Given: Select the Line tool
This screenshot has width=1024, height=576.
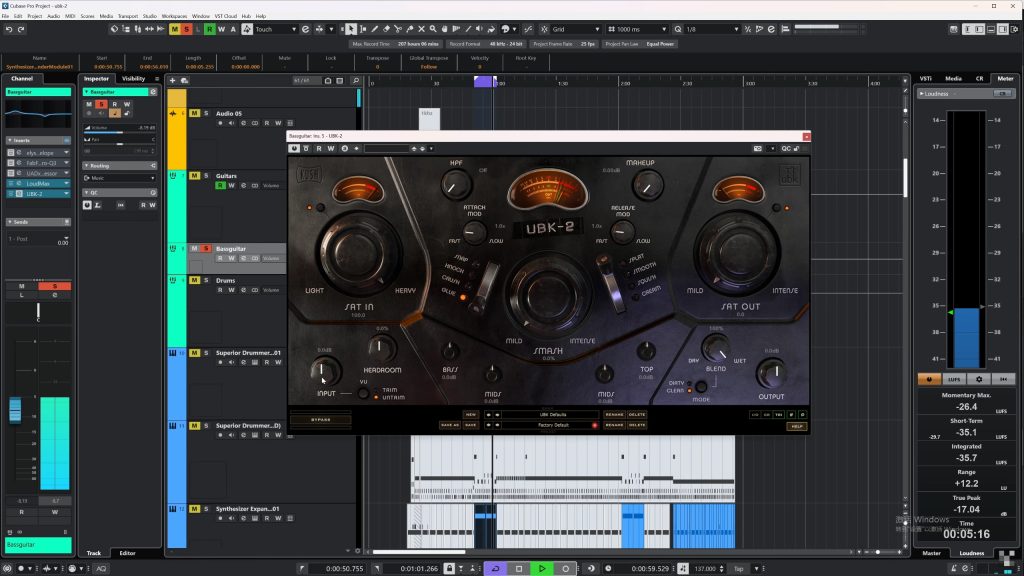Looking at the screenshot, I should [x=468, y=29].
